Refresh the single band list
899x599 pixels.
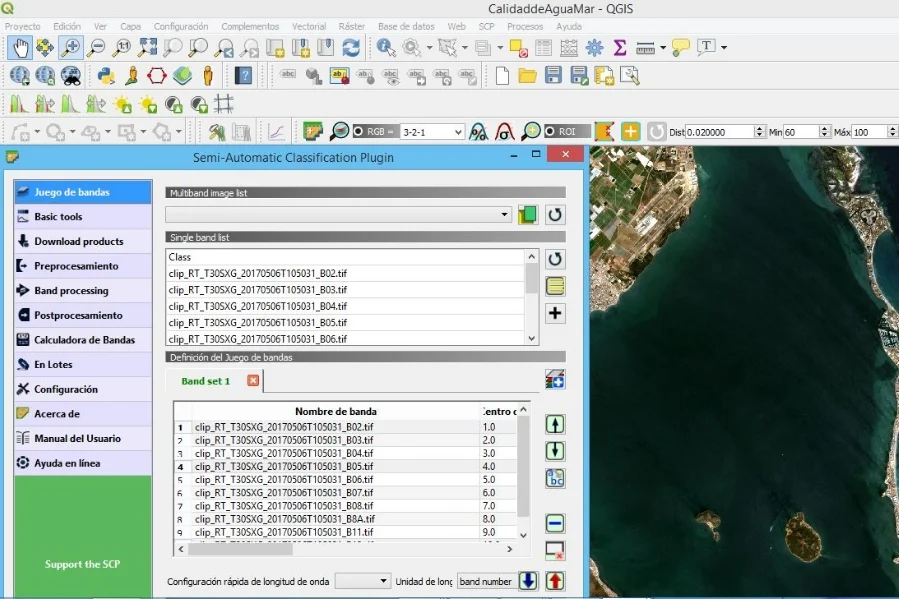[x=554, y=259]
